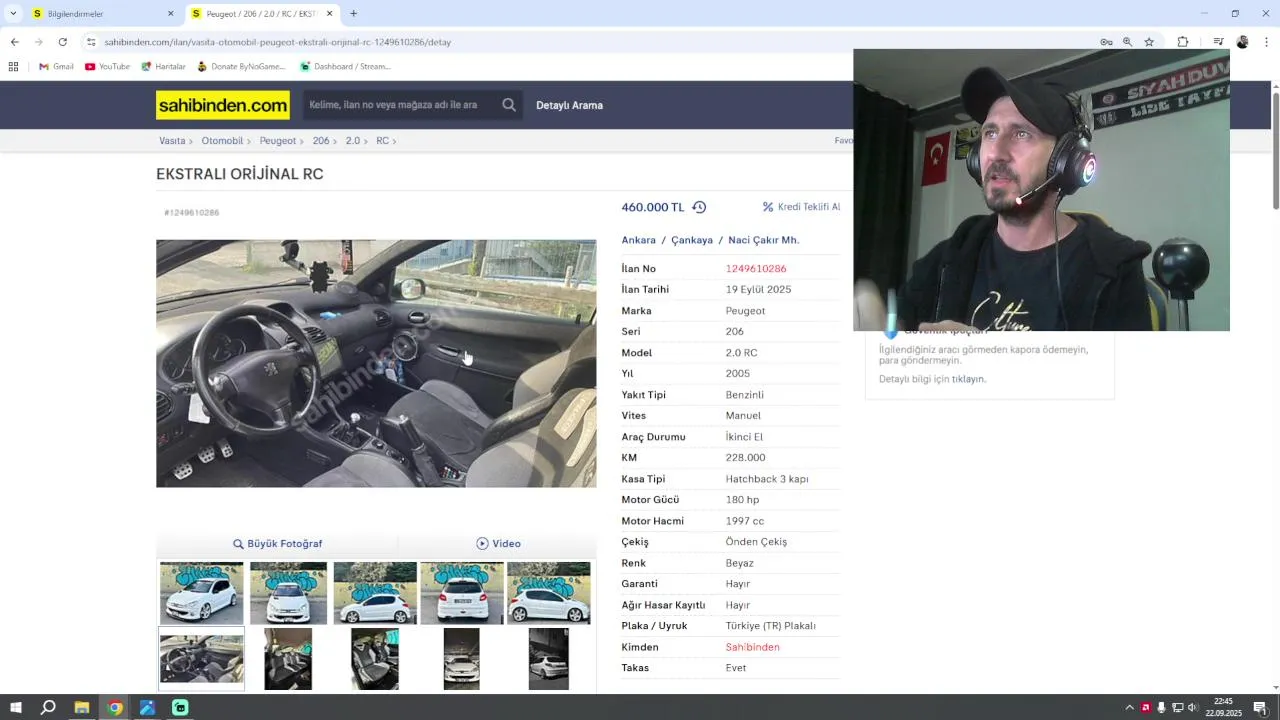Image resolution: width=1280 pixels, height=720 pixels.
Task: Select the second thumbnail showing car front
Action: [x=288, y=593]
